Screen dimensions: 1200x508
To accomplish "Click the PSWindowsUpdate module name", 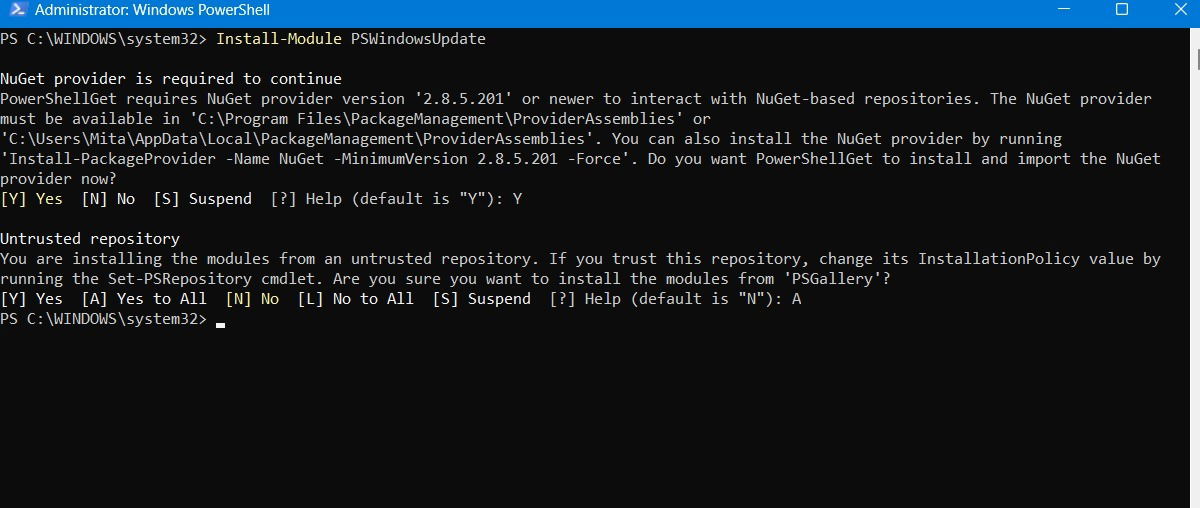I will point(418,39).
